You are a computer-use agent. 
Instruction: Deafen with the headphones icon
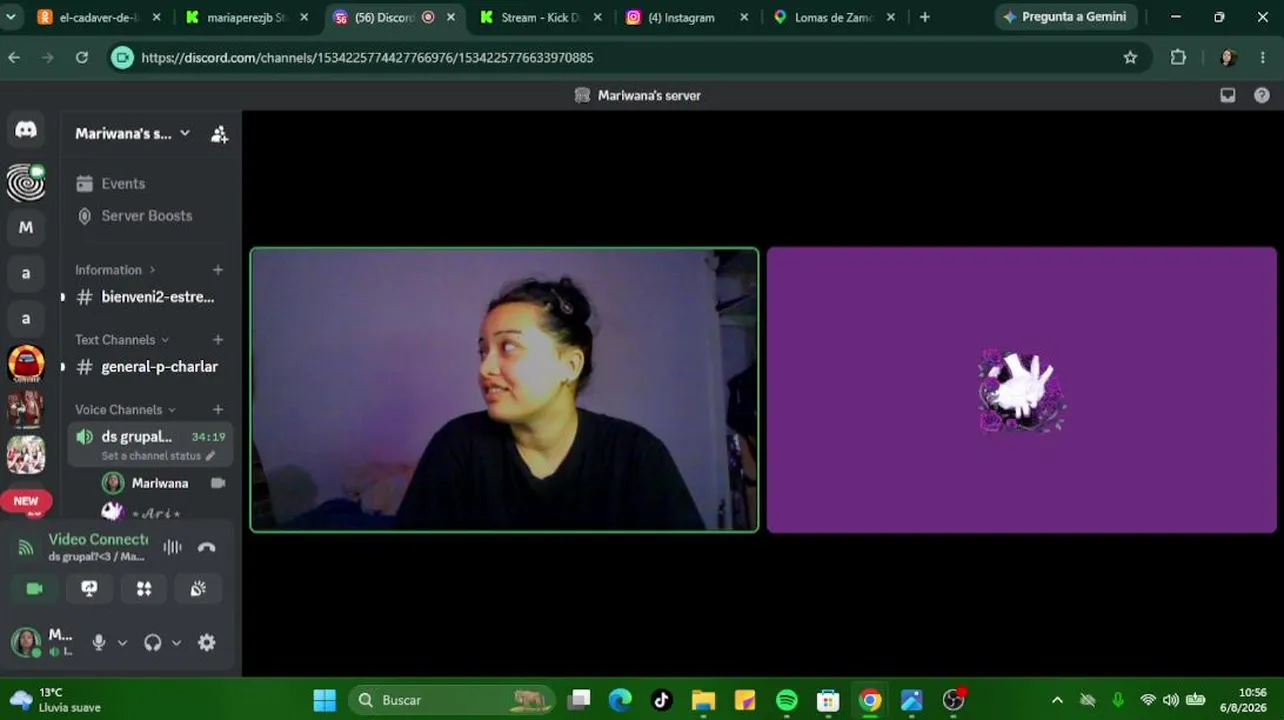pos(152,643)
